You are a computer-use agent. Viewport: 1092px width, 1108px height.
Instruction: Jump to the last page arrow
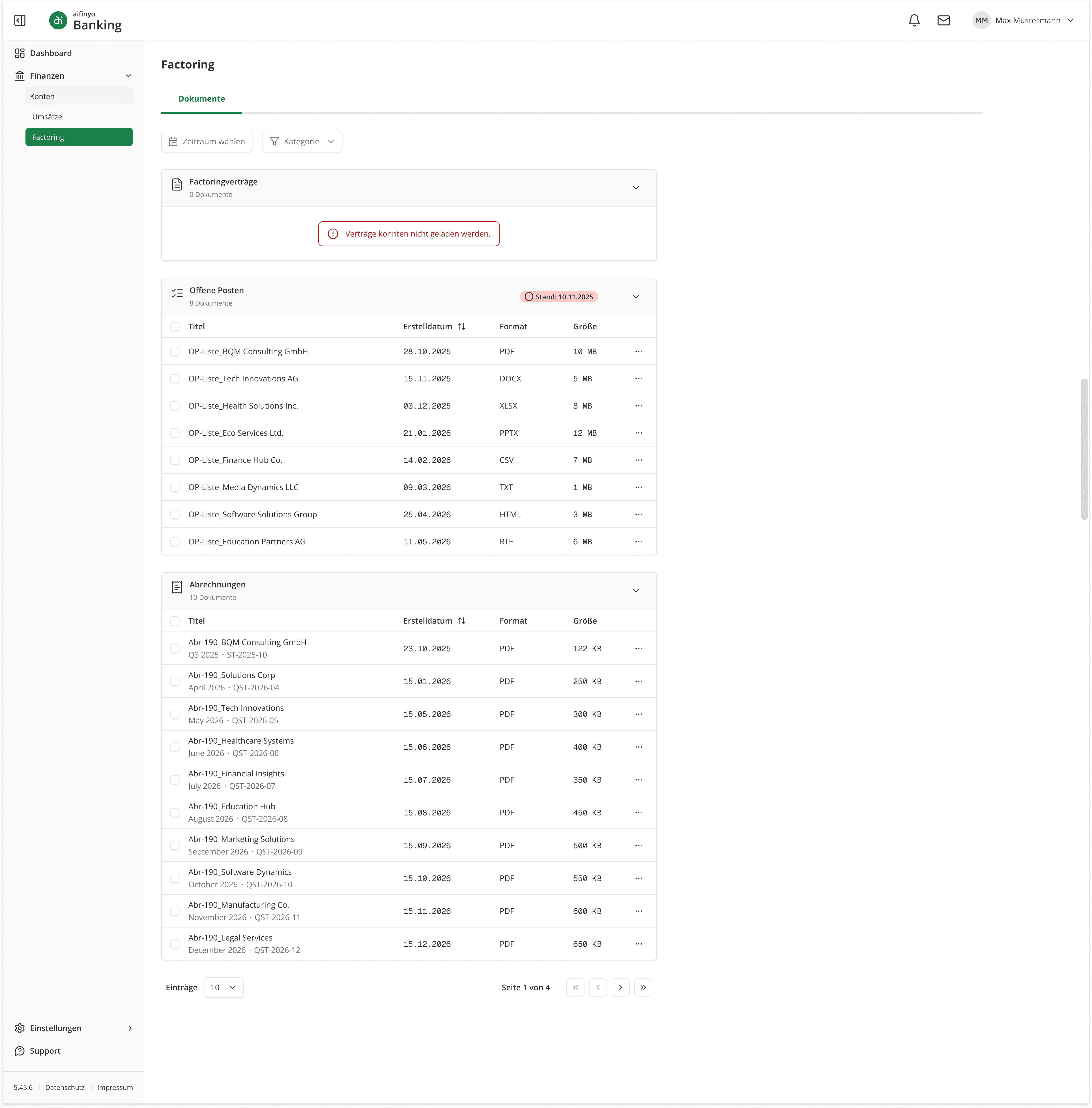click(643, 987)
